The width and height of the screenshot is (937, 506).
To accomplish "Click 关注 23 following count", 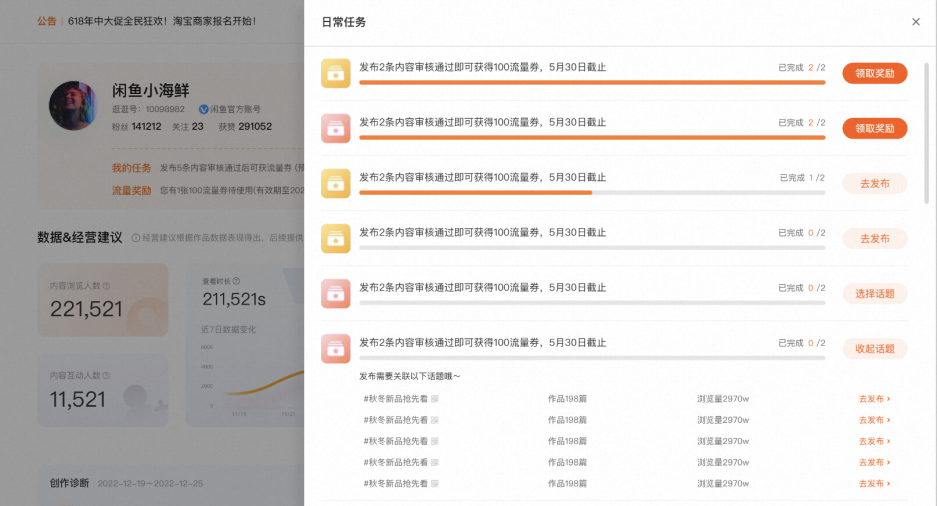I will pyautogui.click(x=188, y=127).
